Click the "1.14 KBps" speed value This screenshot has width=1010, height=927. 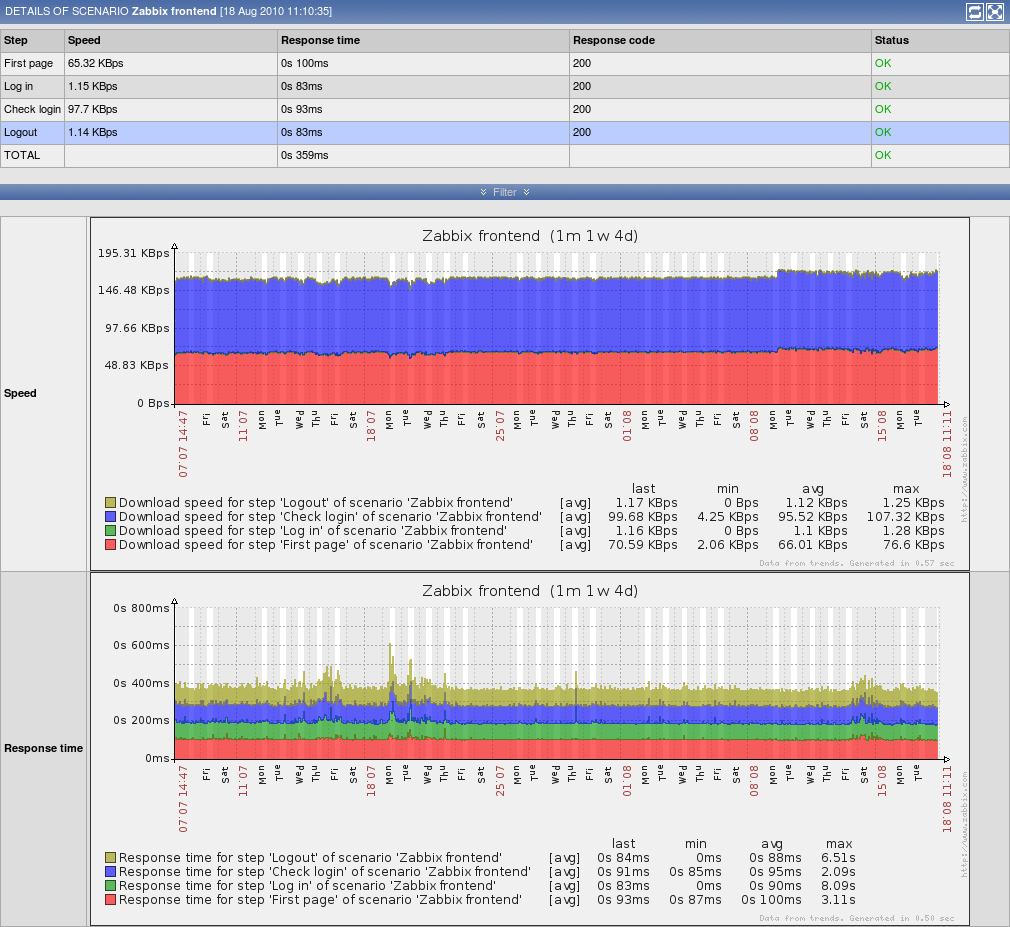(93, 132)
